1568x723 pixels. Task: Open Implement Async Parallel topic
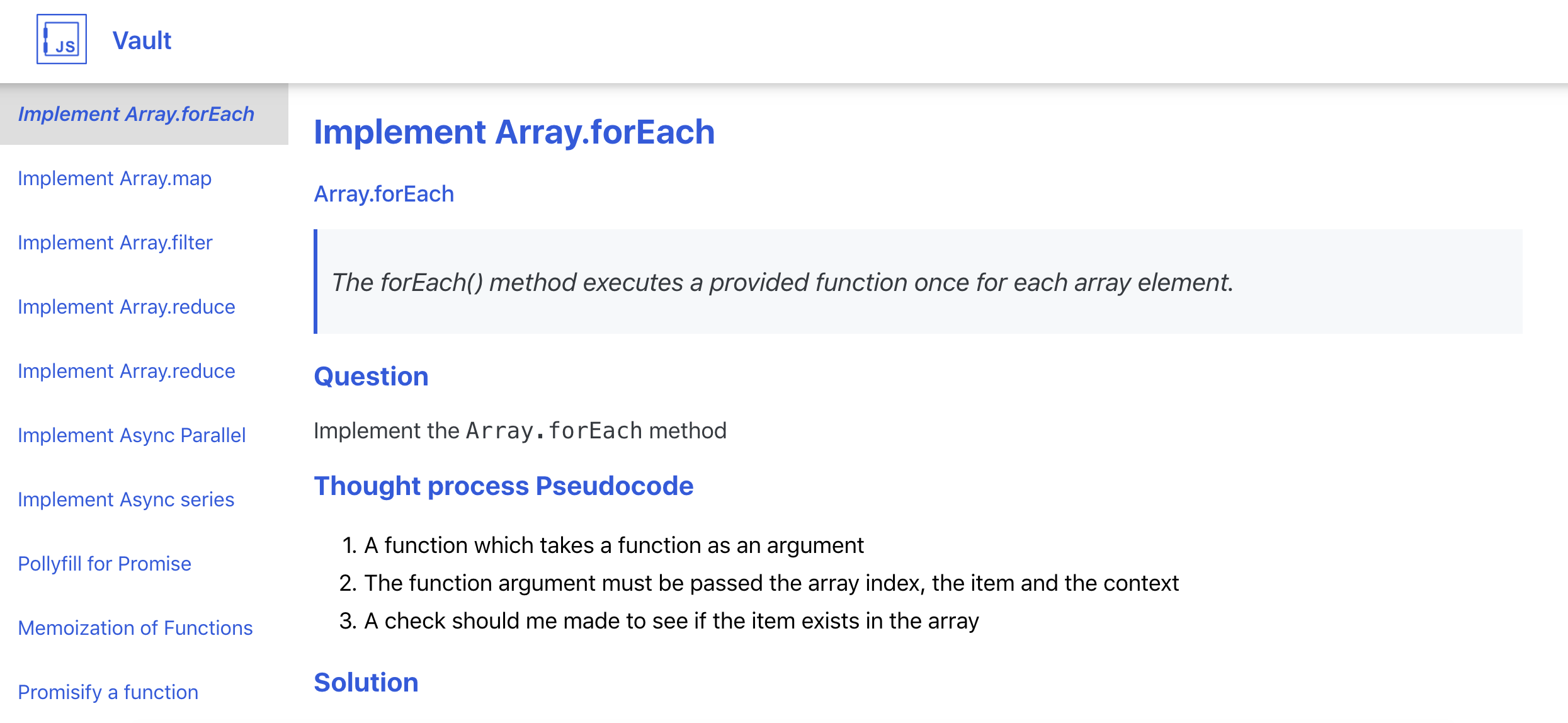point(132,435)
